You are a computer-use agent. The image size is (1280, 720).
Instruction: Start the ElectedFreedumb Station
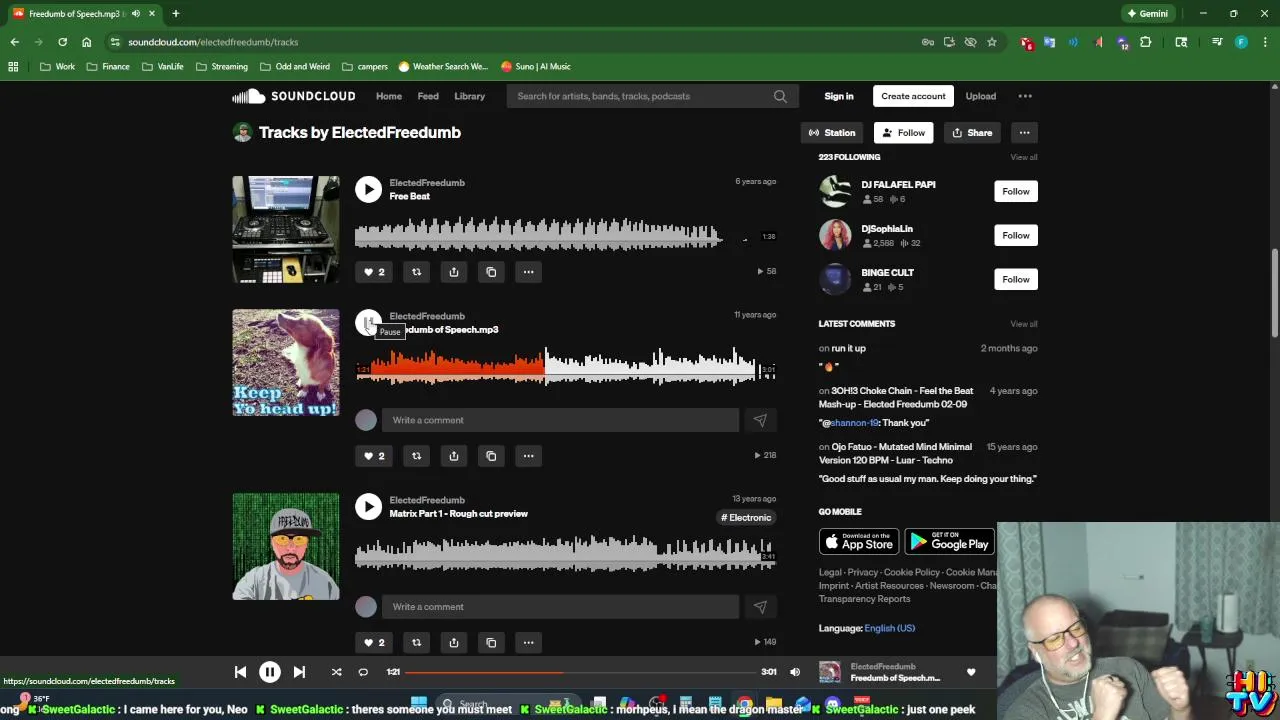tap(832, 133)
